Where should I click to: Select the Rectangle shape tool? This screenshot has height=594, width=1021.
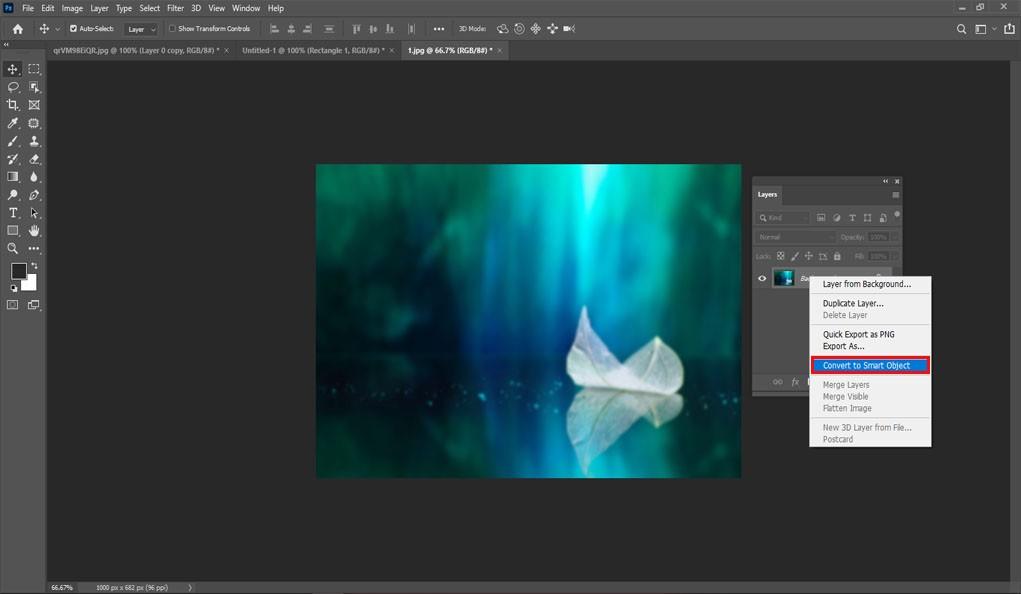12,231
